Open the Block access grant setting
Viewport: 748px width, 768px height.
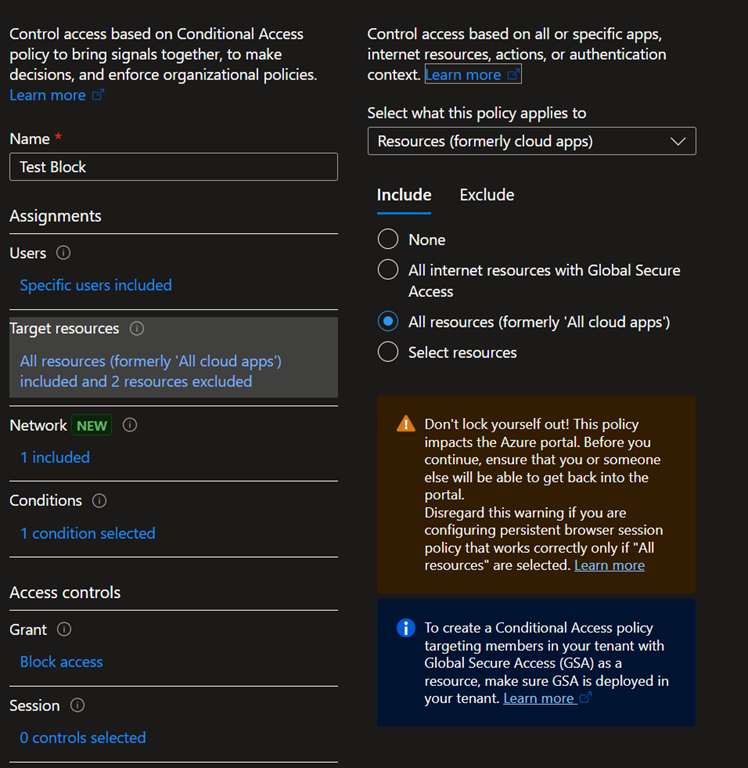pyautogui.click(x=61, y=662)
